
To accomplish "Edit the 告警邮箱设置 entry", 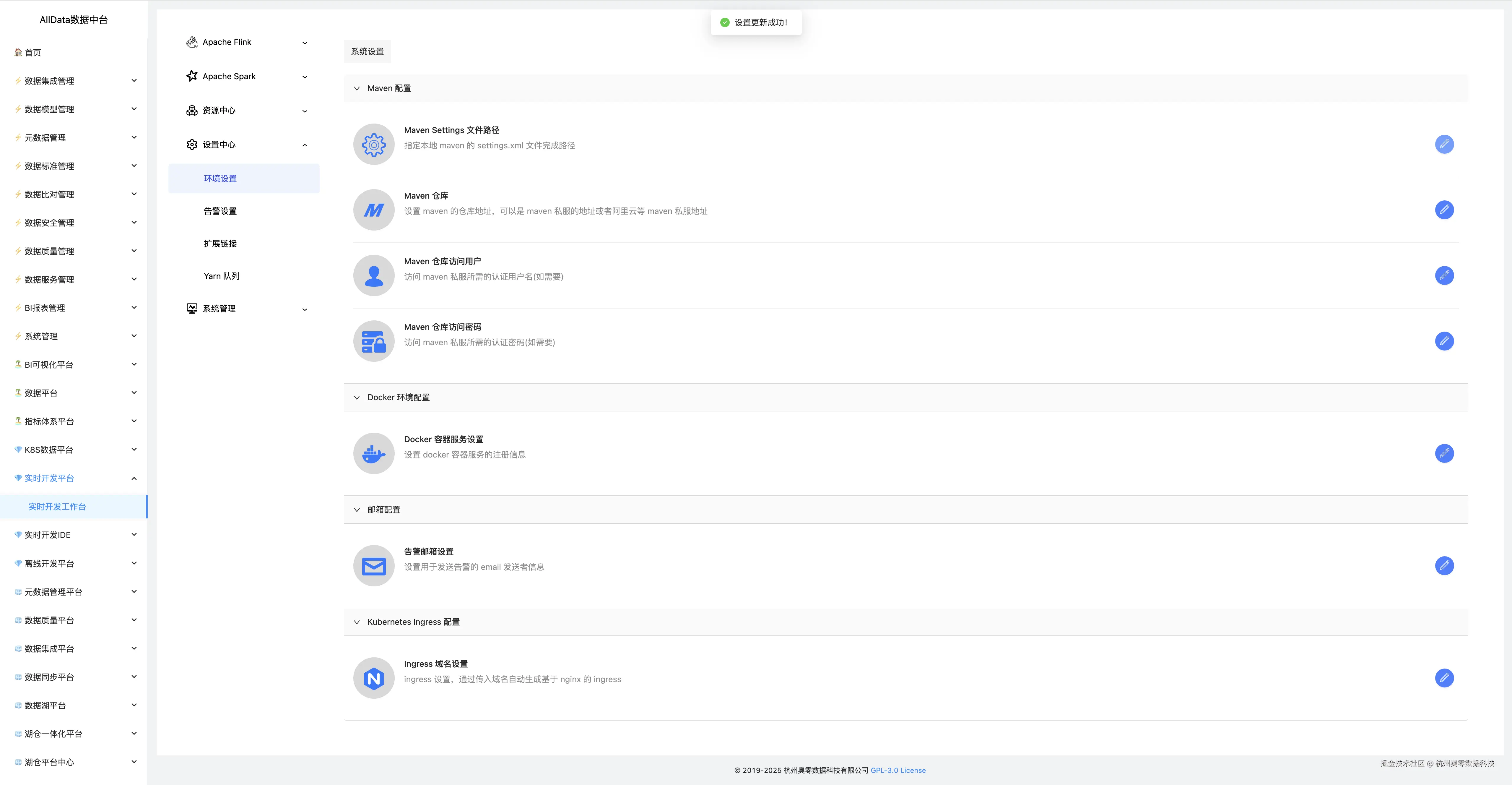I will point(1444,565).
